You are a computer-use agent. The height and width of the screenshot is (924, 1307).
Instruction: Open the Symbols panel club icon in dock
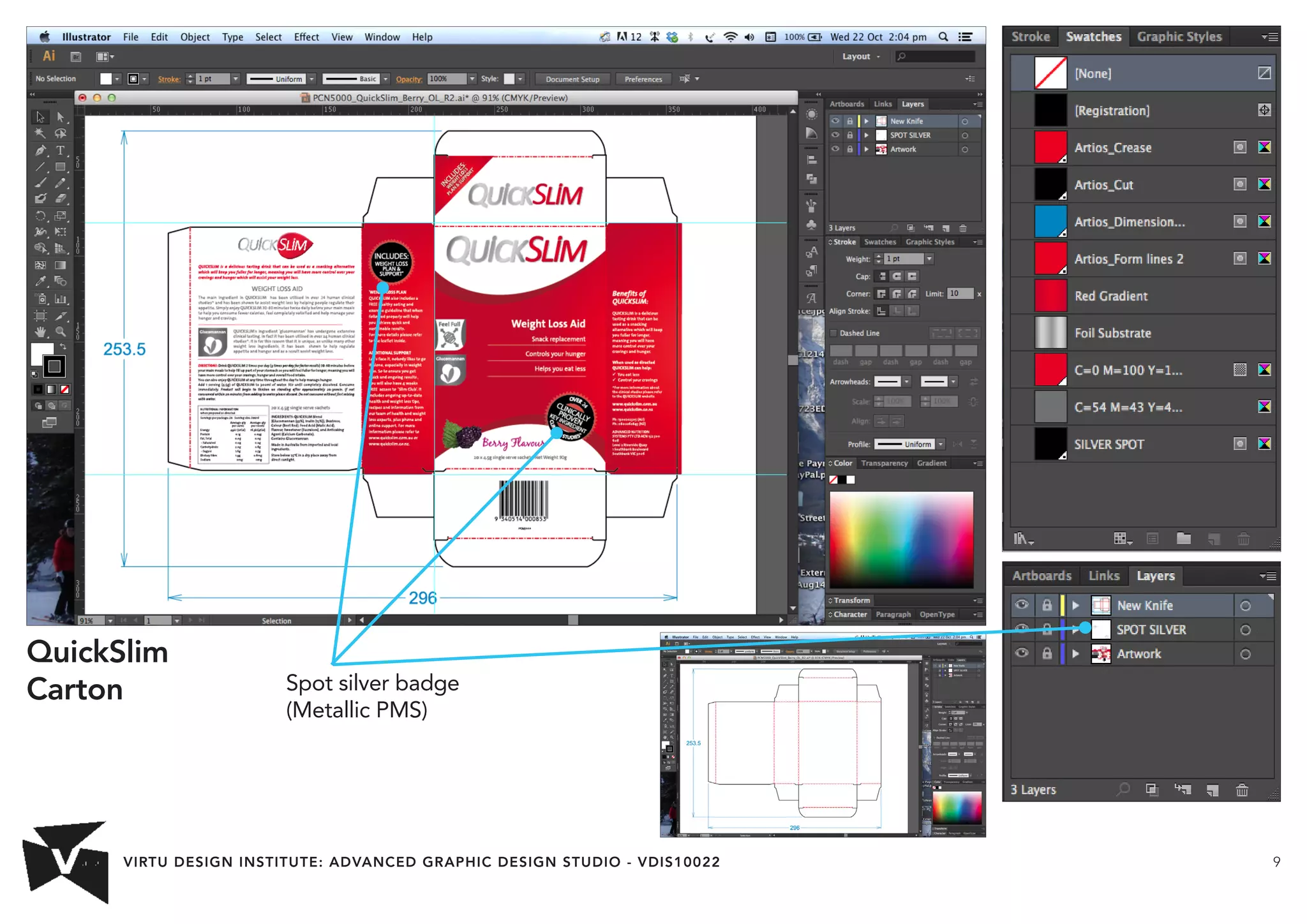click(x=811, y=225)
